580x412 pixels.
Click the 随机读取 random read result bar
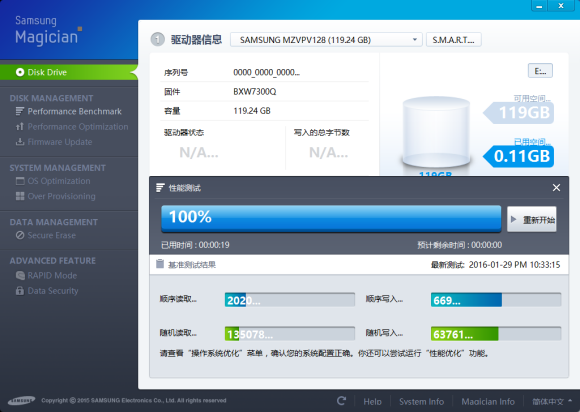(290, 334)
